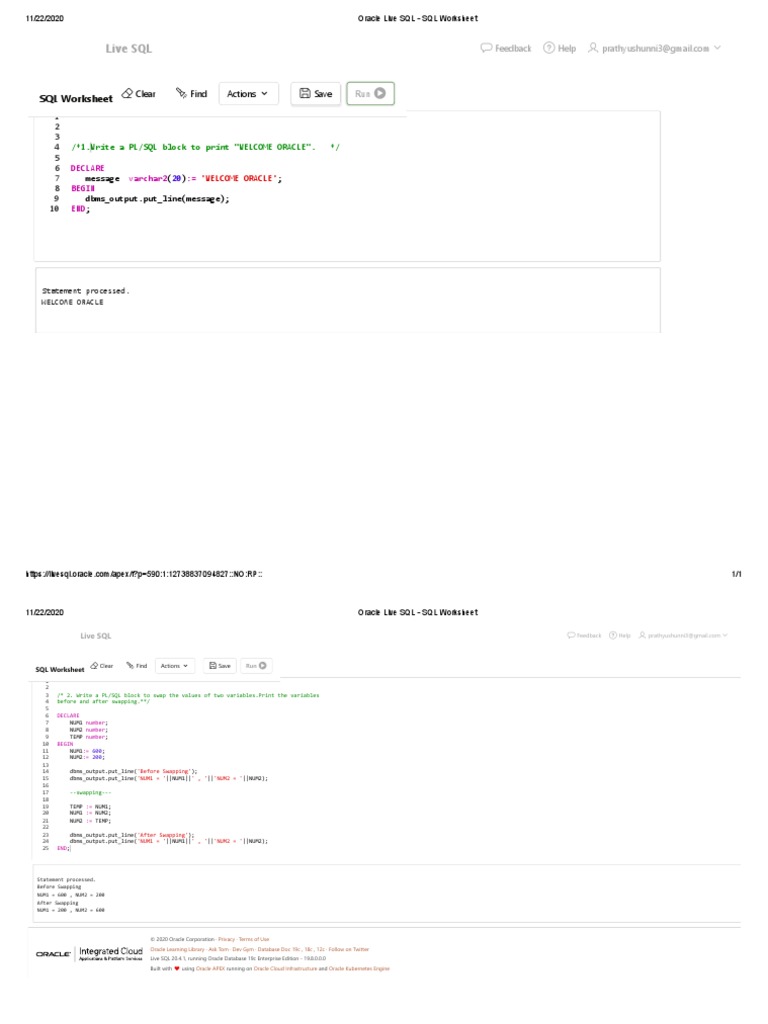The image size is (768, 1024).
Task: Open Oracle Kubernetes Engine footer link
Action: (x=359, y=968)
